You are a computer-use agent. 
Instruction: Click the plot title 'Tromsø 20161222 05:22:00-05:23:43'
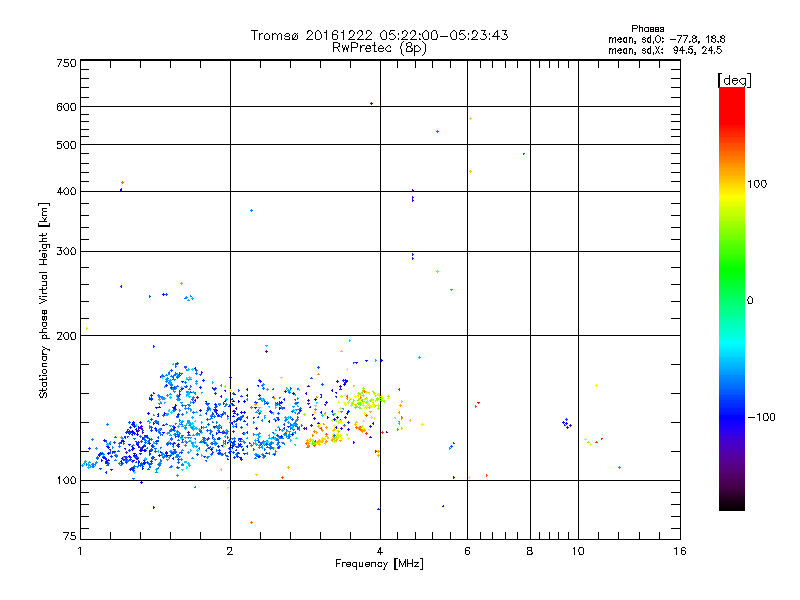379,35
